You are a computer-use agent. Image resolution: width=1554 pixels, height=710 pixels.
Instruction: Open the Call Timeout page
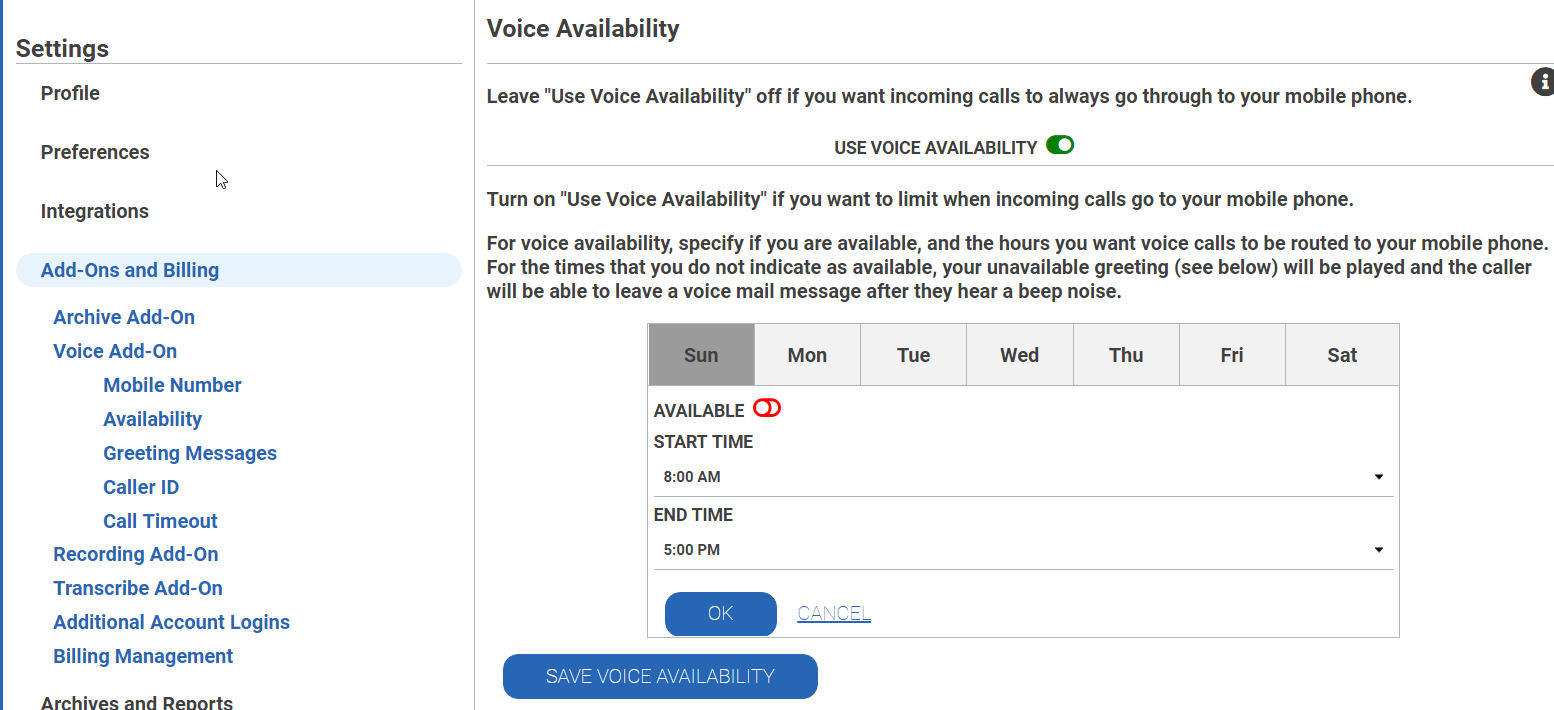[x=160, y=521]
